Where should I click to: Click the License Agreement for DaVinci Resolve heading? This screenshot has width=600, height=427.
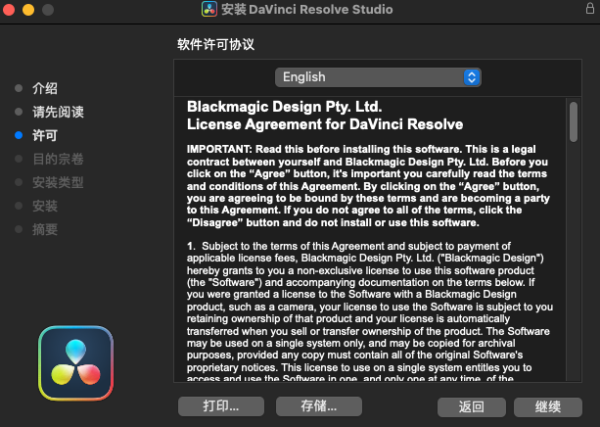point(325,125)
